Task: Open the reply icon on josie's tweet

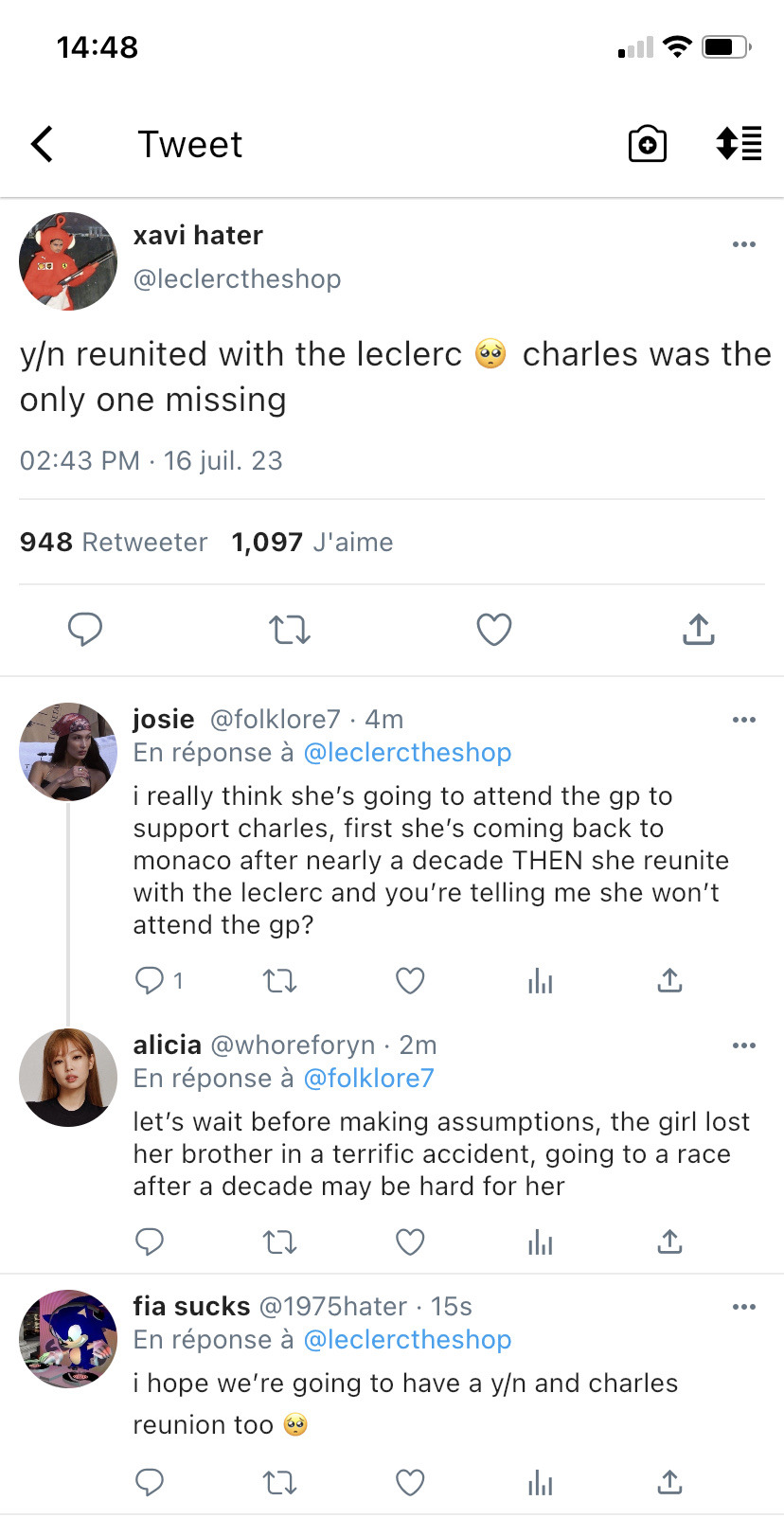Action: click(150, 980)
